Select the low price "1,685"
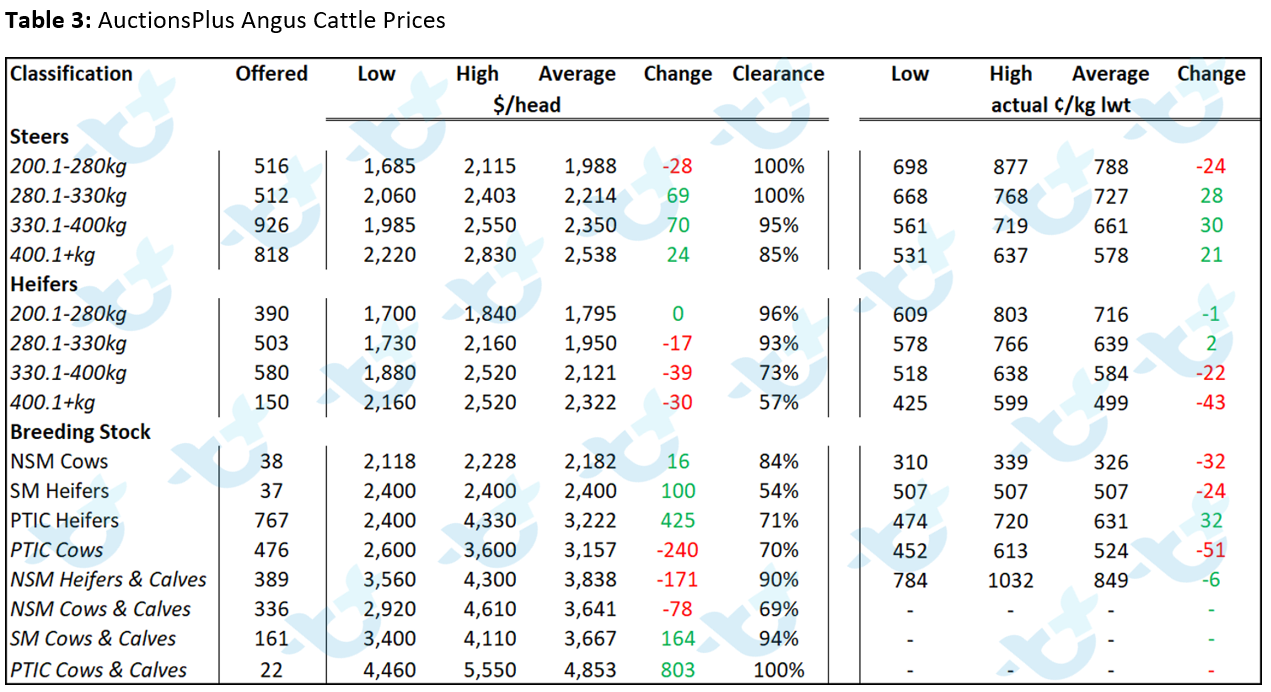 tap(389, 167)
